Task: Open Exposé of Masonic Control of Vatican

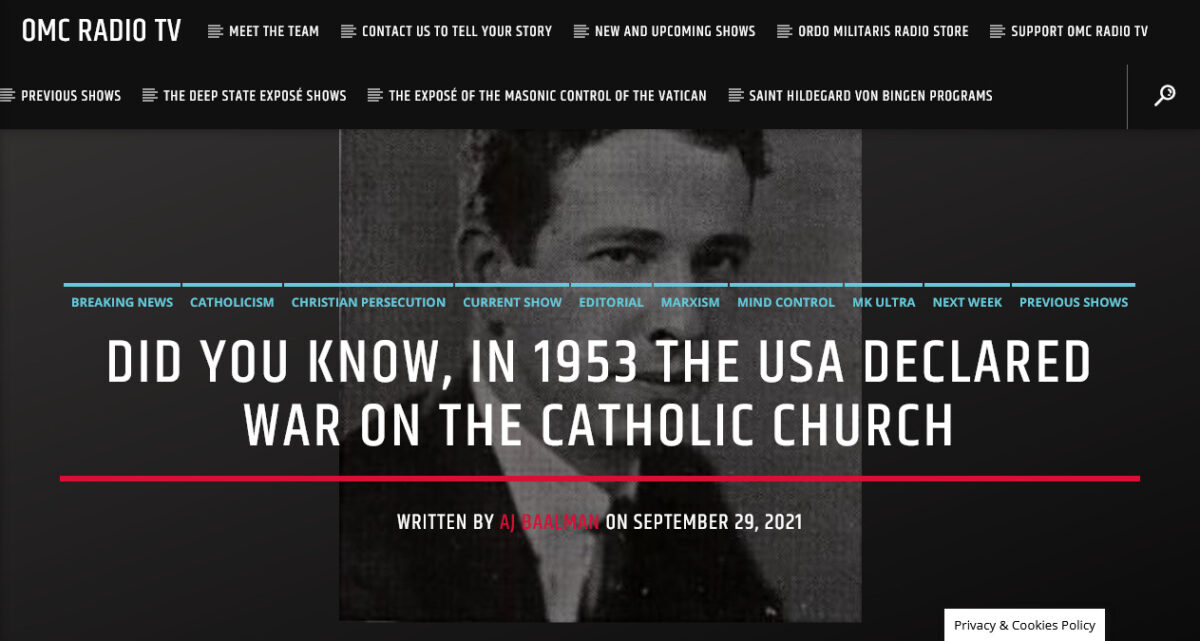Action: click(547, 96)
